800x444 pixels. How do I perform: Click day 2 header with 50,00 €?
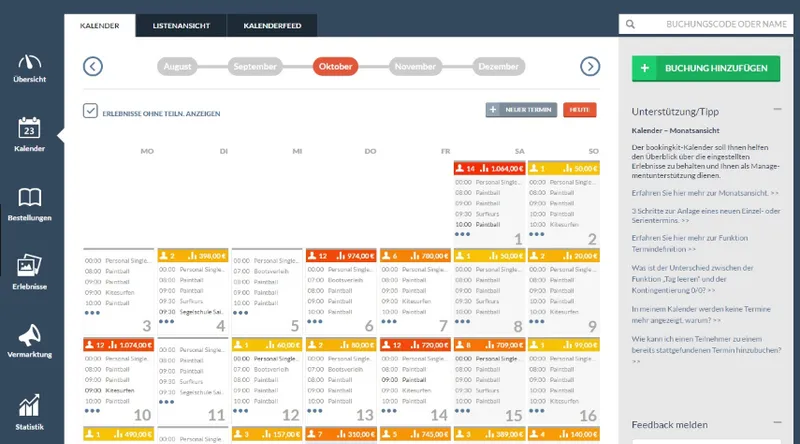564,168
